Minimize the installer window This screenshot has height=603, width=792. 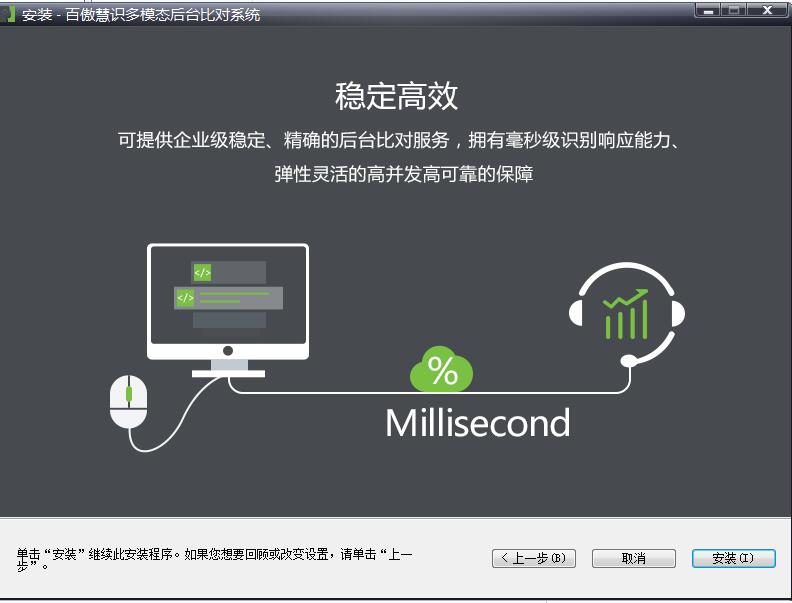pos(708,10)
